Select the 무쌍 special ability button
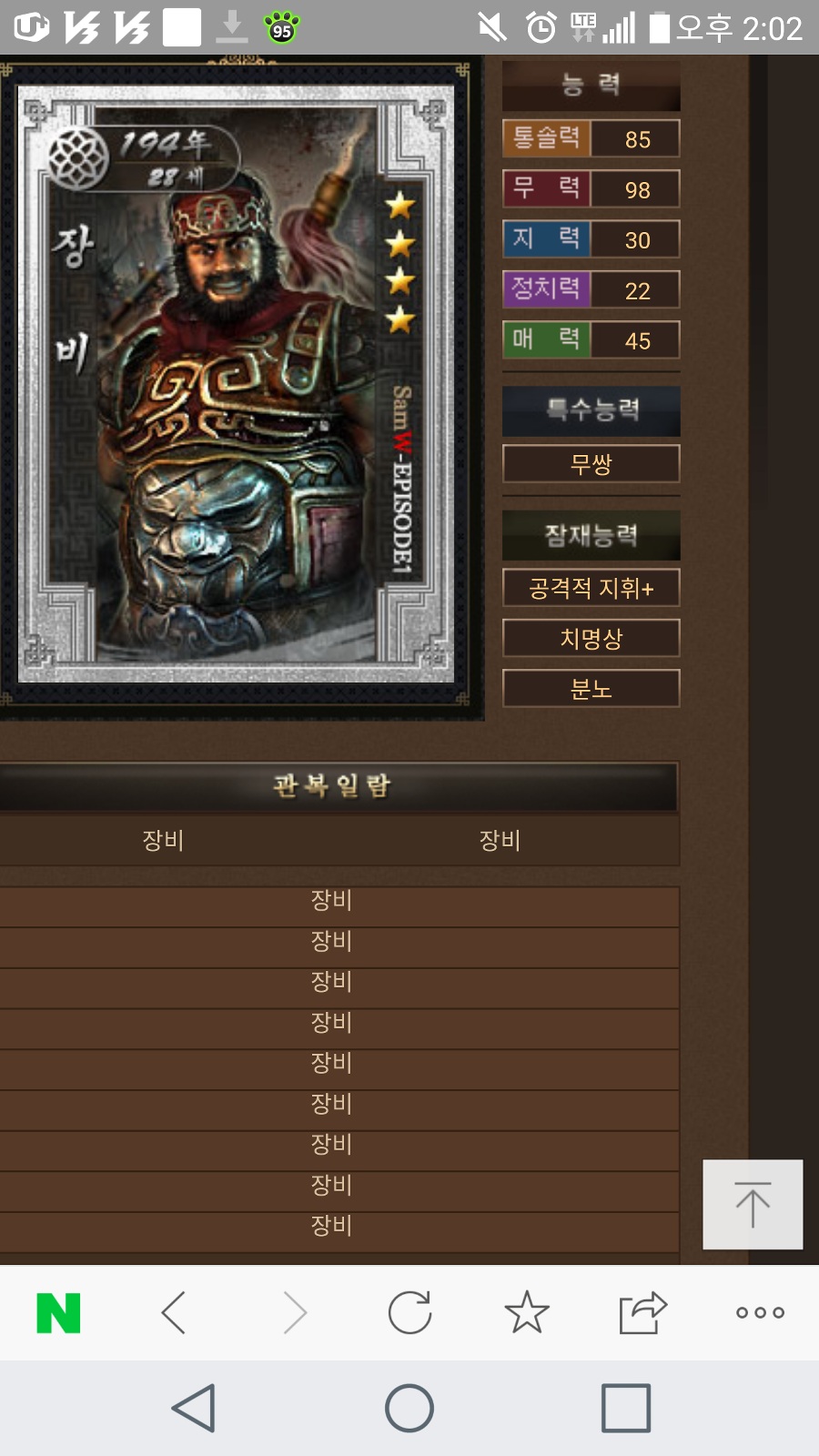 pyautogui.click(x=591, y=464)
